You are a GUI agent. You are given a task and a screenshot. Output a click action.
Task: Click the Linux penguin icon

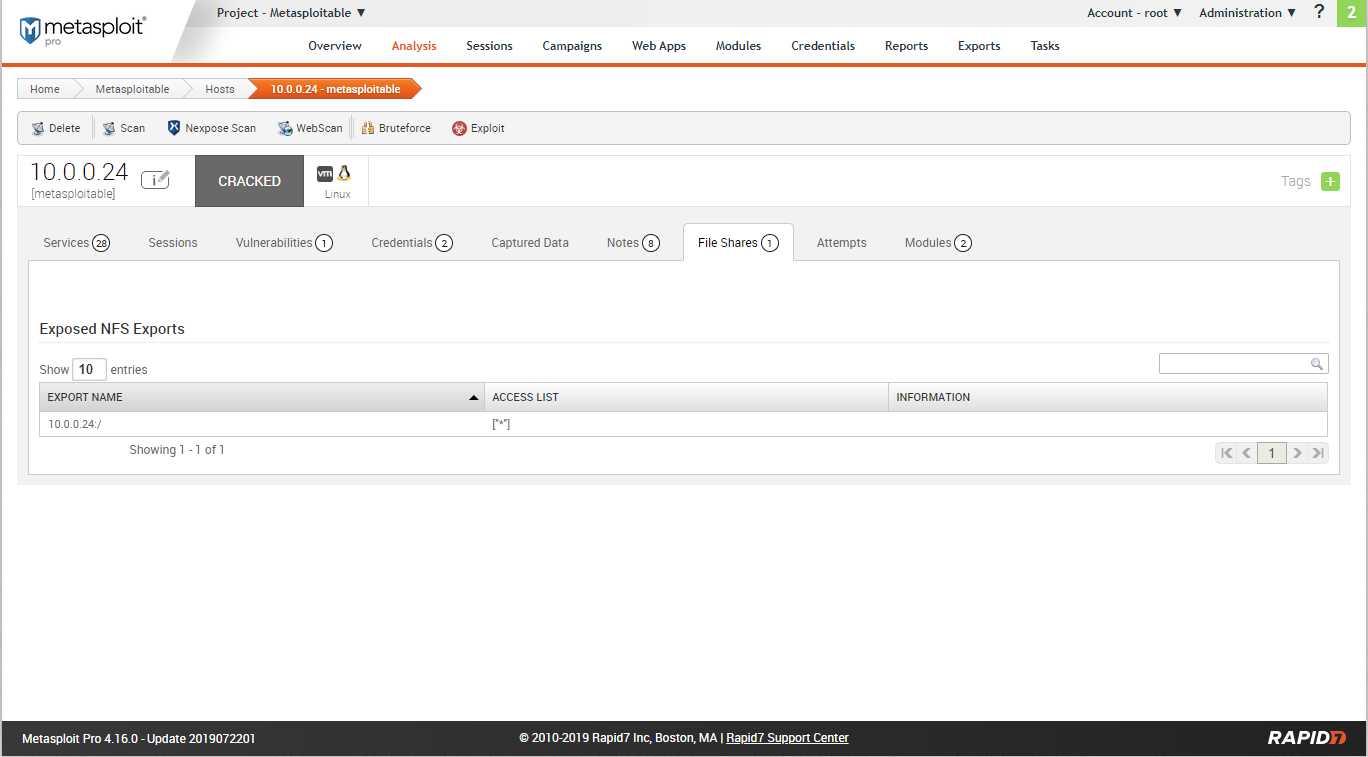(344, 173)
